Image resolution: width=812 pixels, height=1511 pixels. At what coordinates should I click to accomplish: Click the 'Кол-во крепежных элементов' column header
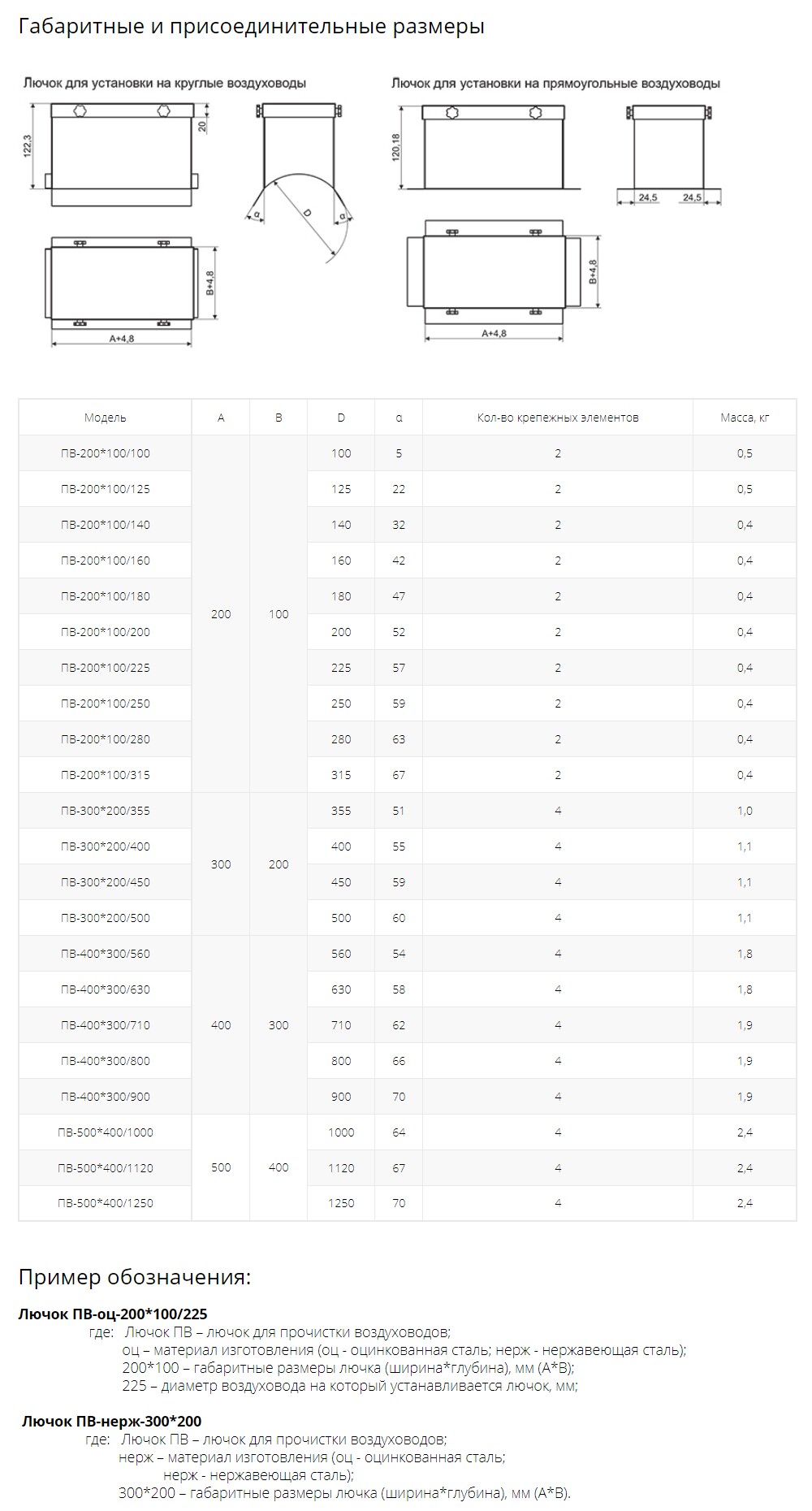point(558,418)
